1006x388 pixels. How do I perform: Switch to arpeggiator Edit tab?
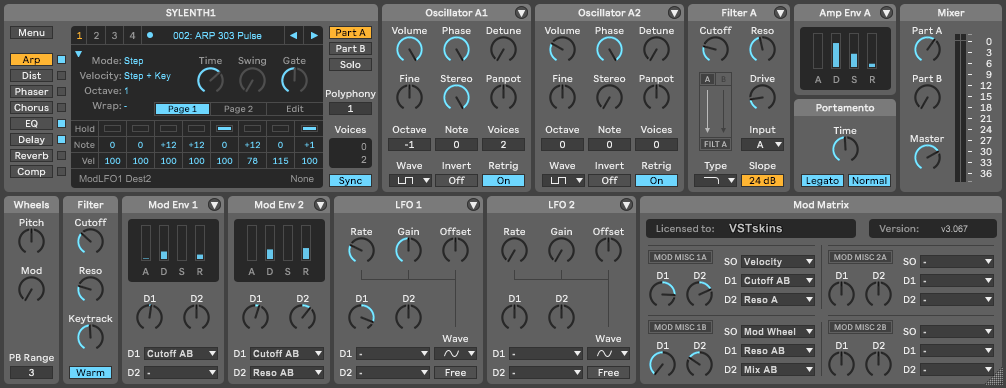click(x=294, y=109)
